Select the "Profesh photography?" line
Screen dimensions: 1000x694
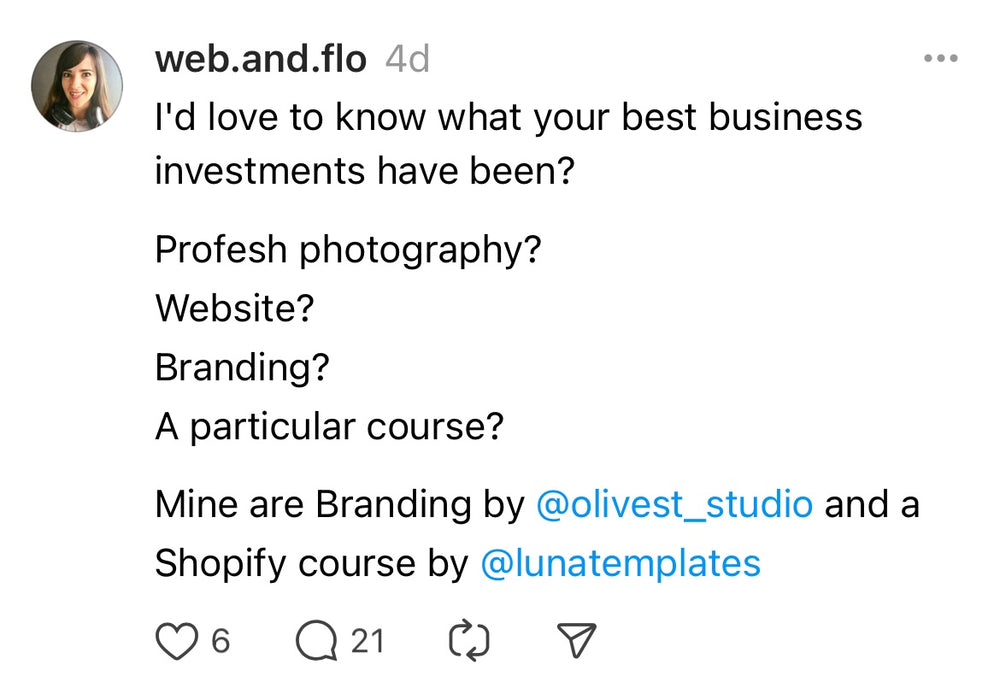coord(348,250)
